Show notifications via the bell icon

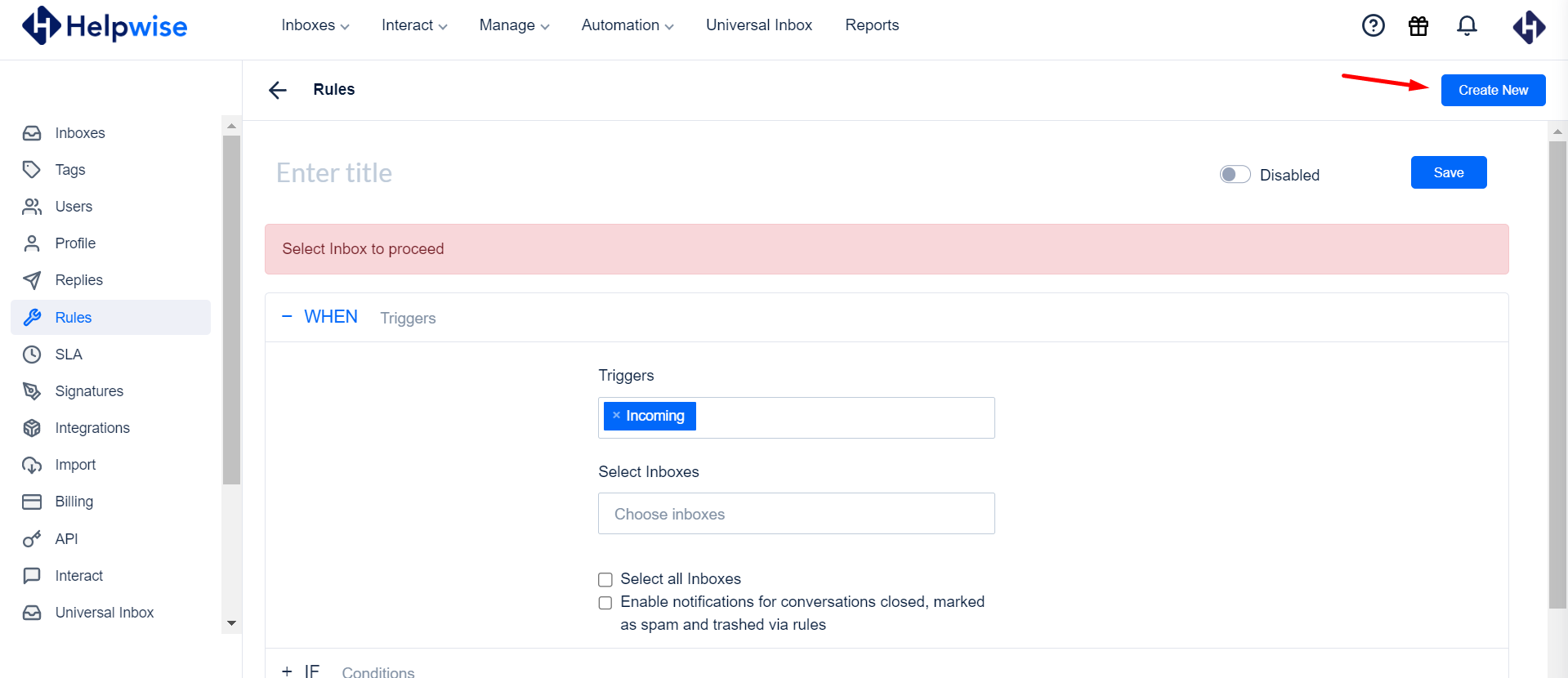click(1467, 26)
